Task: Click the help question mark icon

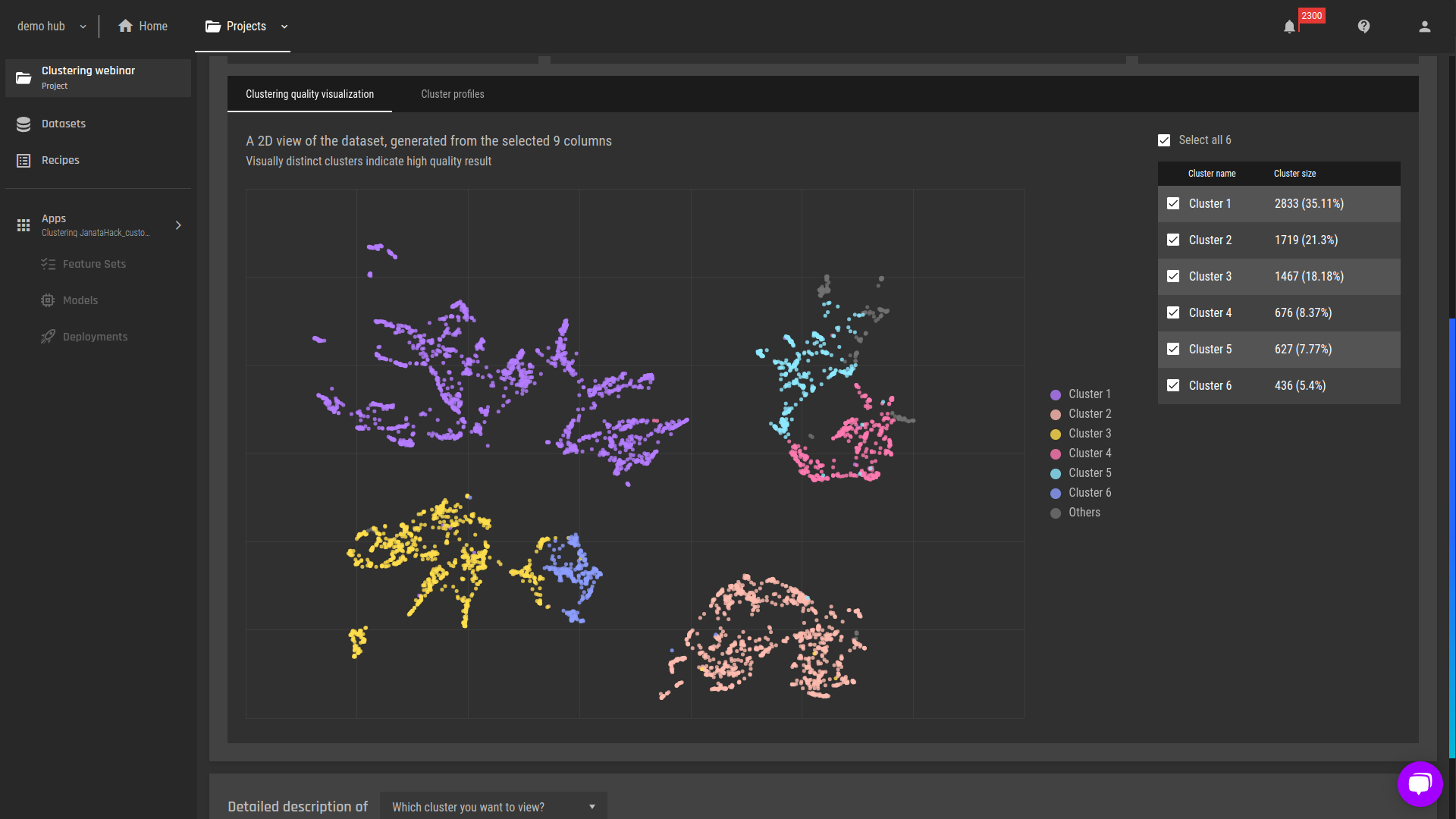Action: 1363,27
